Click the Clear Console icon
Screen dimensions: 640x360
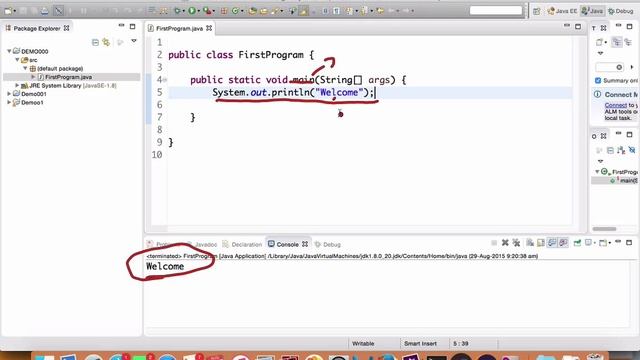tap(530, 243)
